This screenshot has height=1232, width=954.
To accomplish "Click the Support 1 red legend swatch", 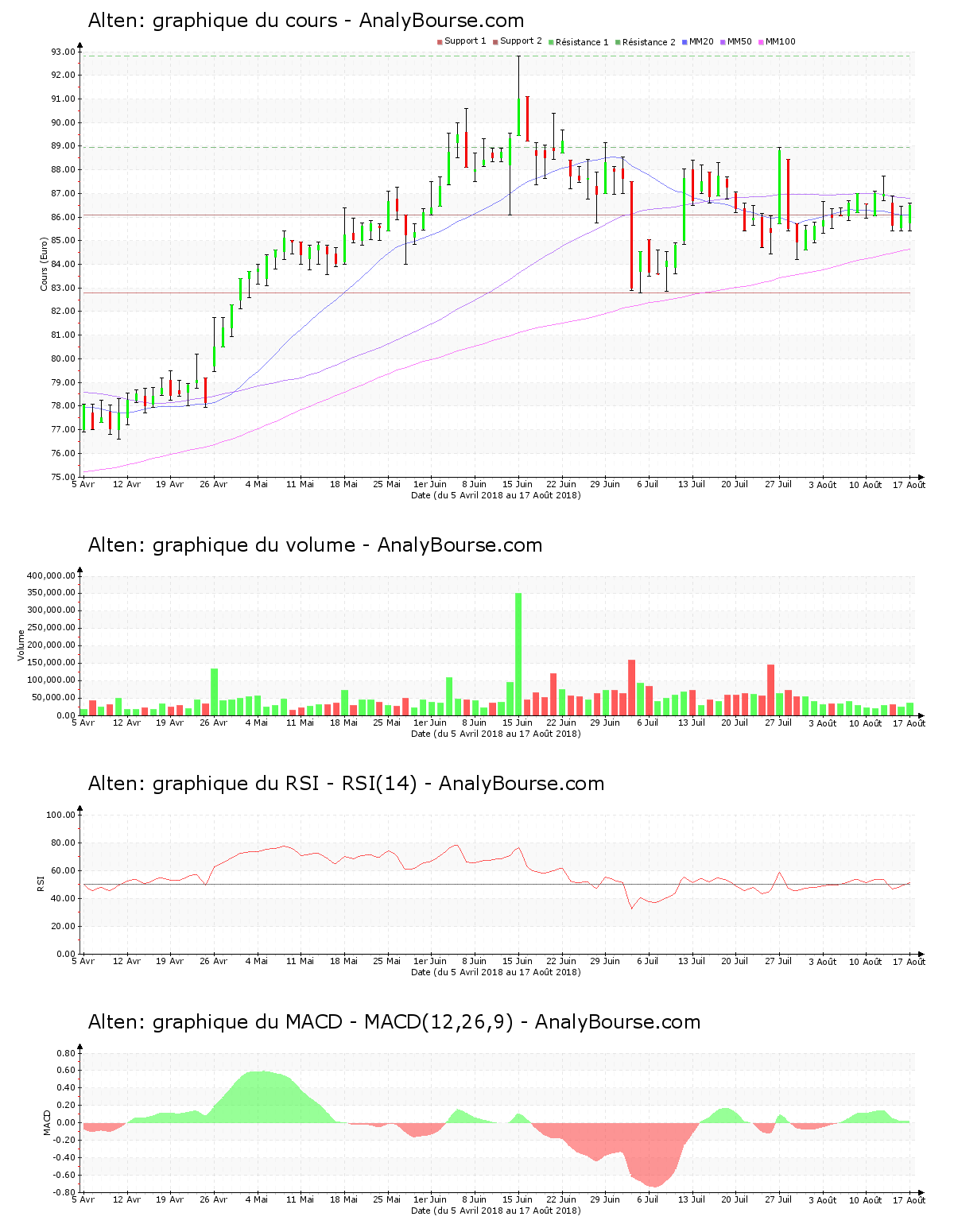I will point(440,42).
